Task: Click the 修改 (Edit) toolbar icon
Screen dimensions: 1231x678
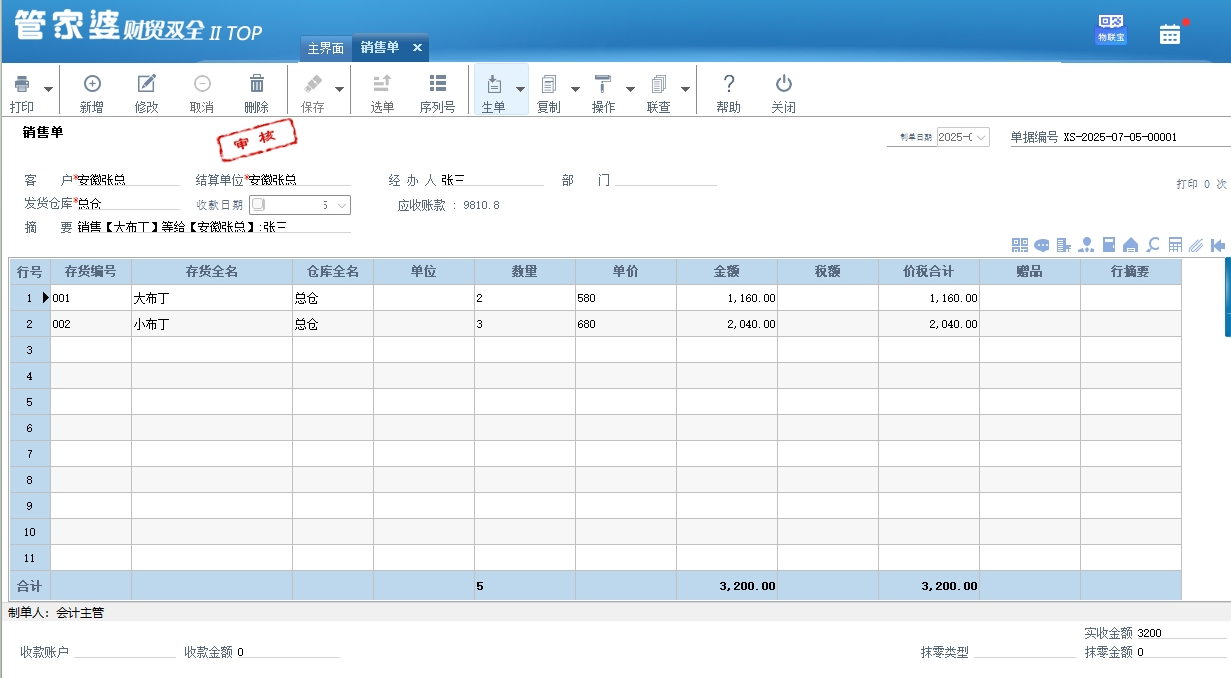Action: [147, 84]
